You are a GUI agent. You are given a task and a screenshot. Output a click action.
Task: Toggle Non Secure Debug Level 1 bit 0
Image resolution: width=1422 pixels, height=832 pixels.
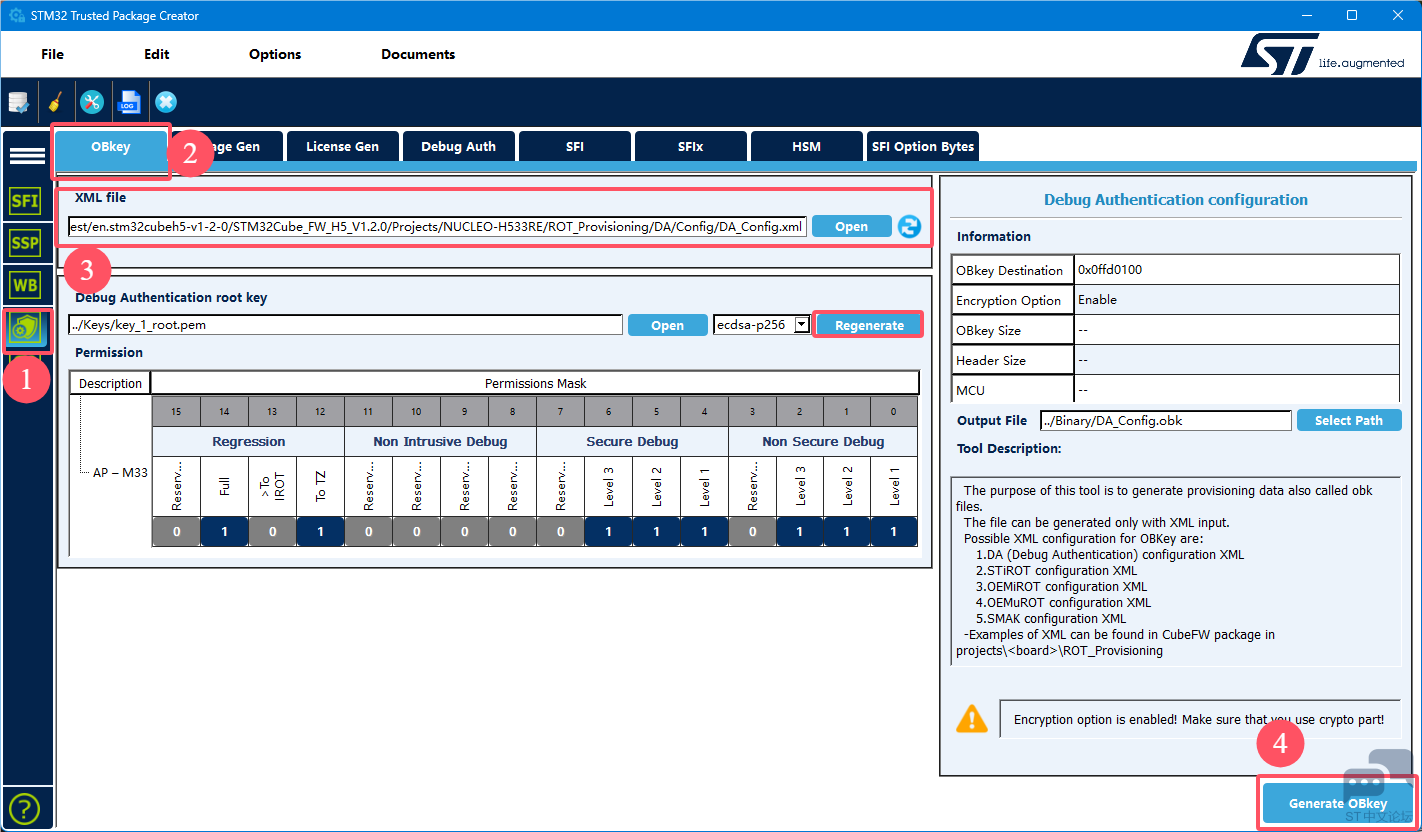pos(894,532)
